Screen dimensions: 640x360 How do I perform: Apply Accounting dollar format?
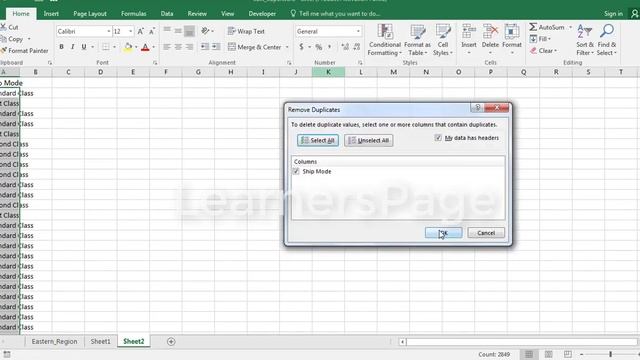click(301, 47)
